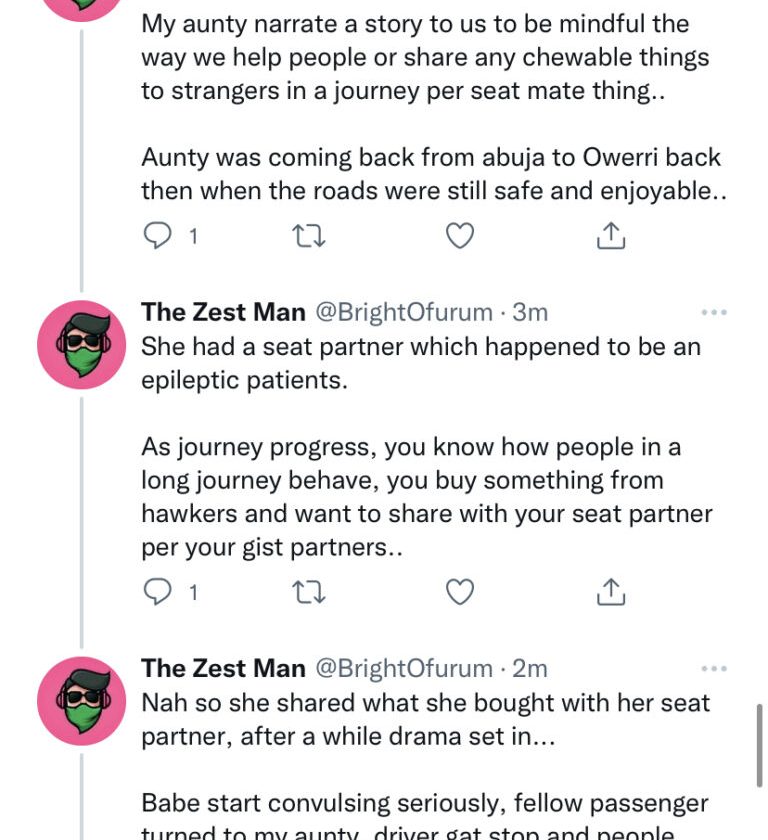Reply to the epileptic patient tweet
The image size is (768, 840).
click(x=158, y=593)
